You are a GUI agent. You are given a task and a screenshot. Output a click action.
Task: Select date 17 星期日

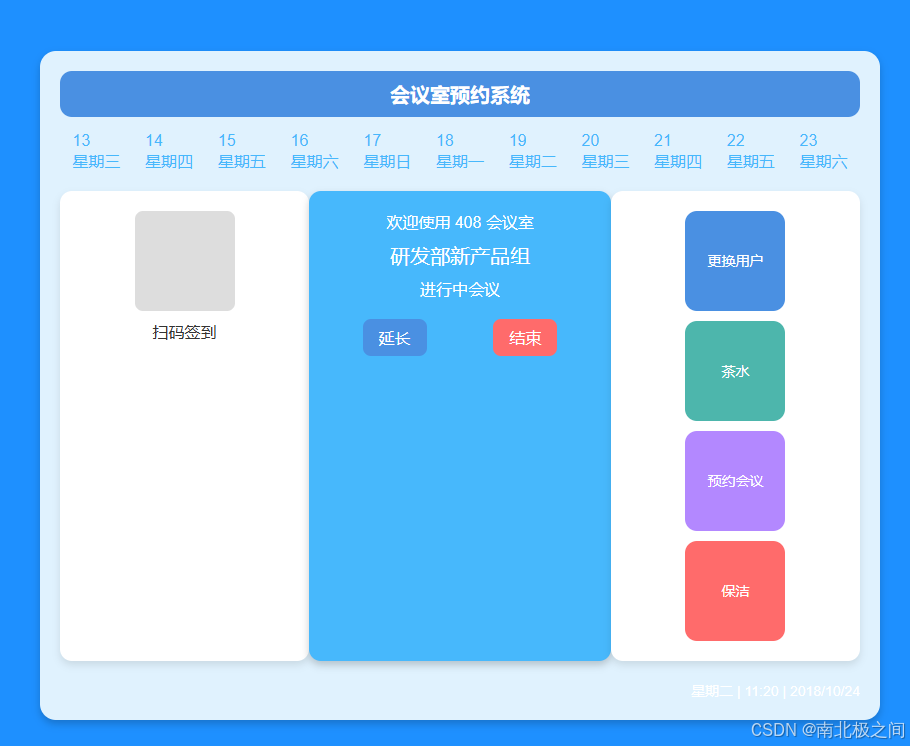[387, 151]
